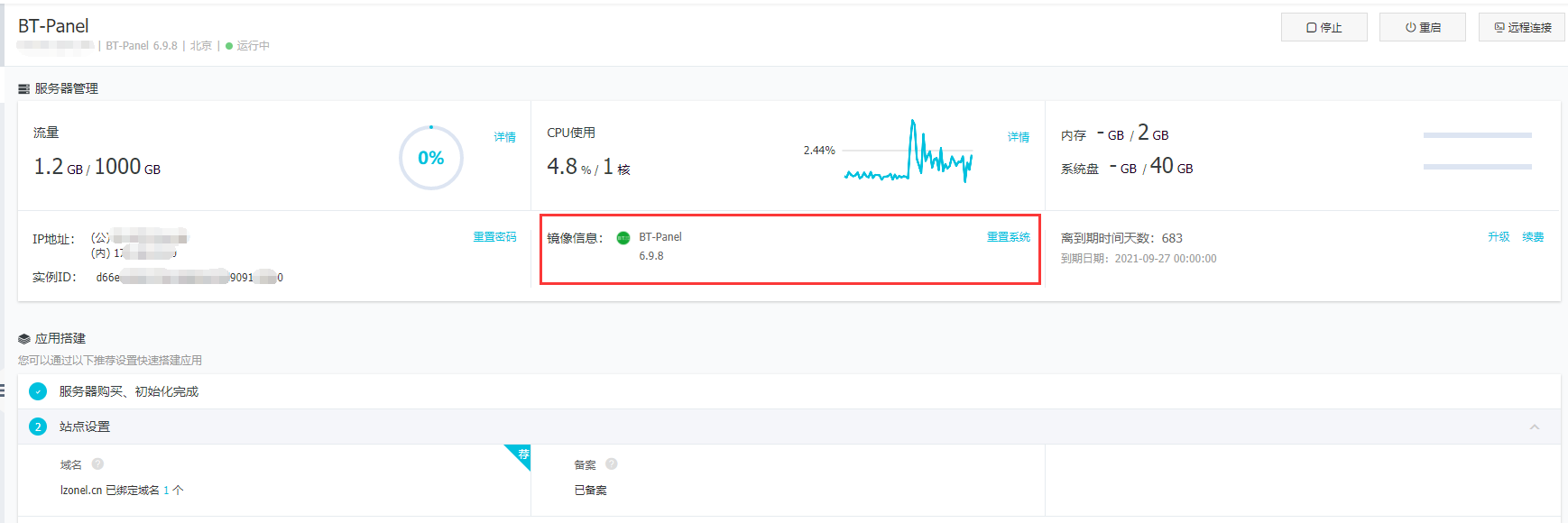
Task: Click the 系统盘 usage progress bar
Action: (x=1478, y=167)
